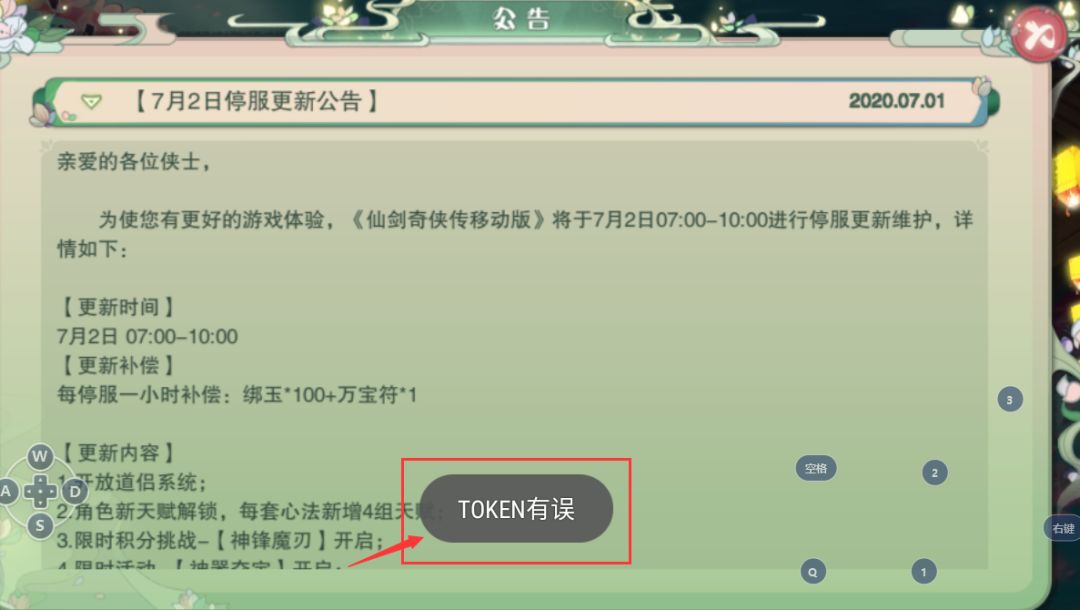Tap the number 1 key overlay
Image resolution: width=1080 pixels, height=610 pixels.
pos(924,571)
